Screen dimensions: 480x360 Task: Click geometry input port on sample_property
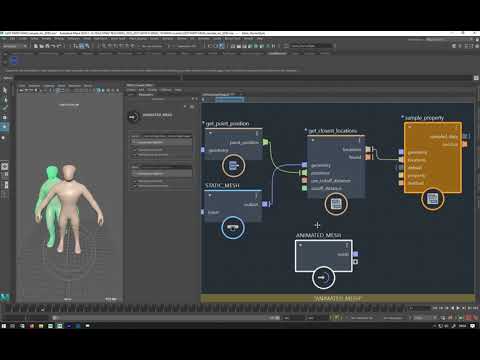tap(401, 152)
